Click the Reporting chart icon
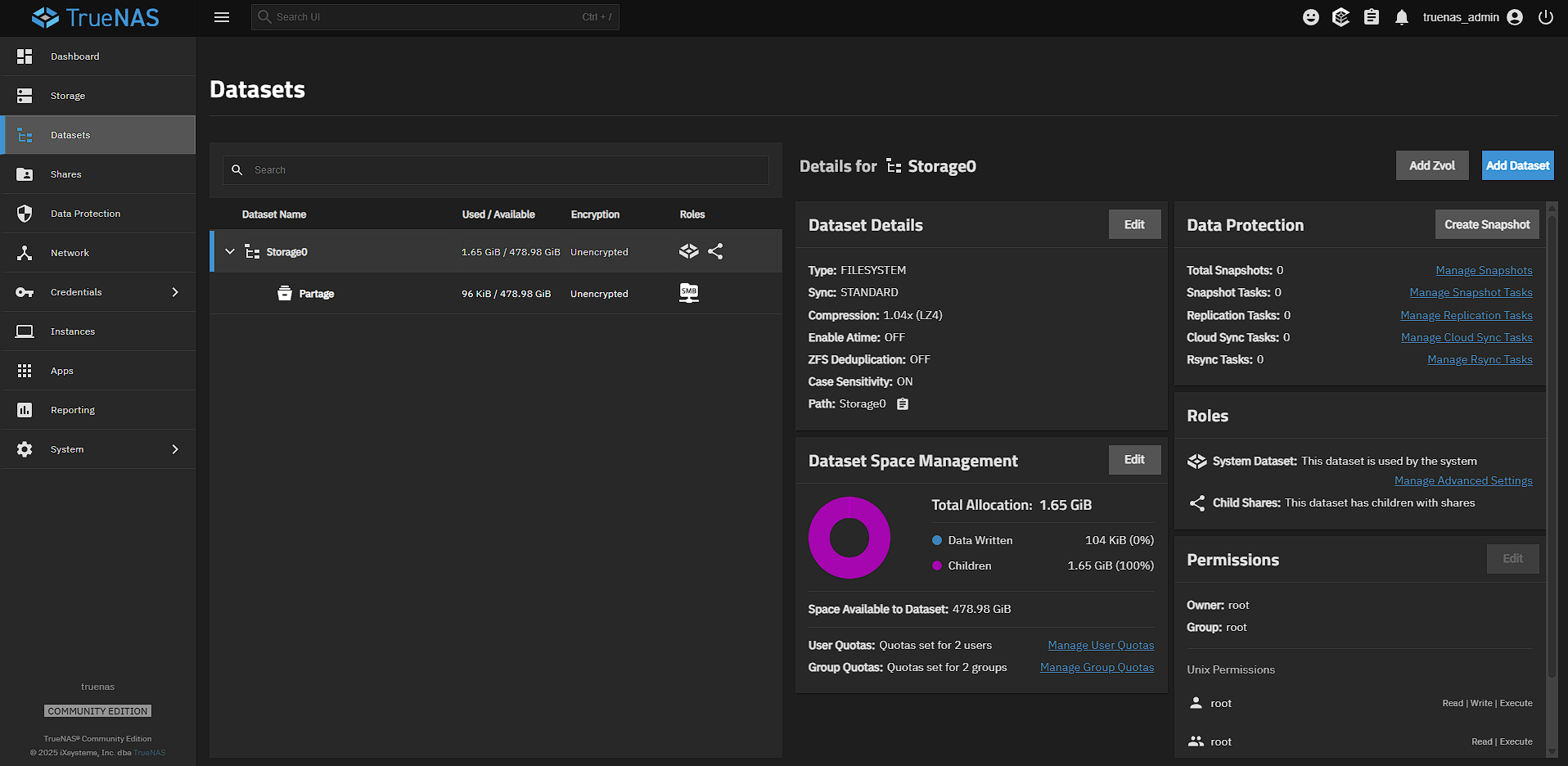The width and height of the screenshot is (1568, 766). coord(25,410)
